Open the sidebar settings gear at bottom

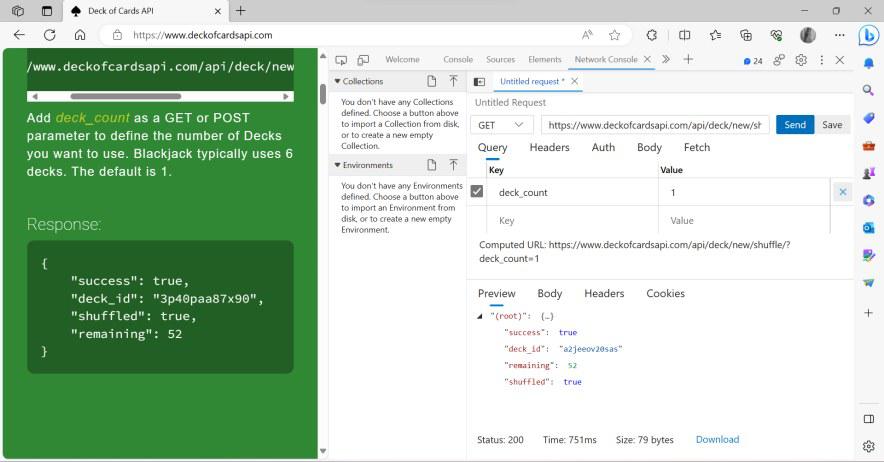click(x=869, y=446)
